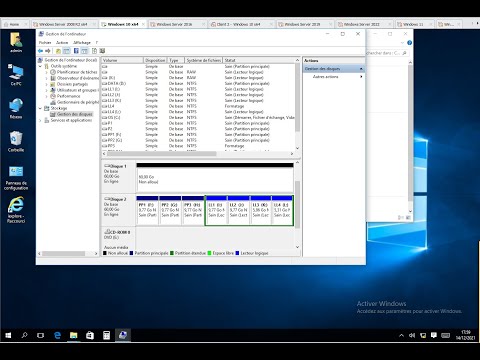Expand the Planificateur de tâches node
This screenshot has height=360, width=480.
click(46, 72)
